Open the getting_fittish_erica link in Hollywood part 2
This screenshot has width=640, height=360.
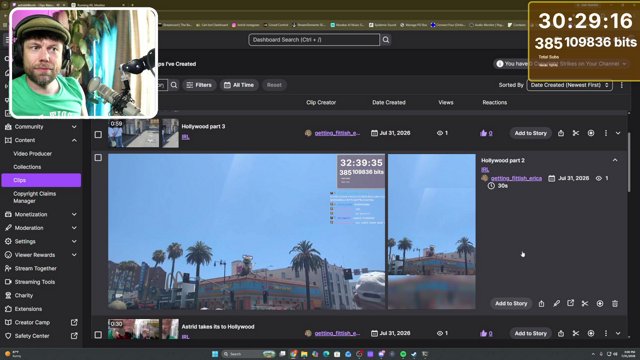[x=516, y=178]
